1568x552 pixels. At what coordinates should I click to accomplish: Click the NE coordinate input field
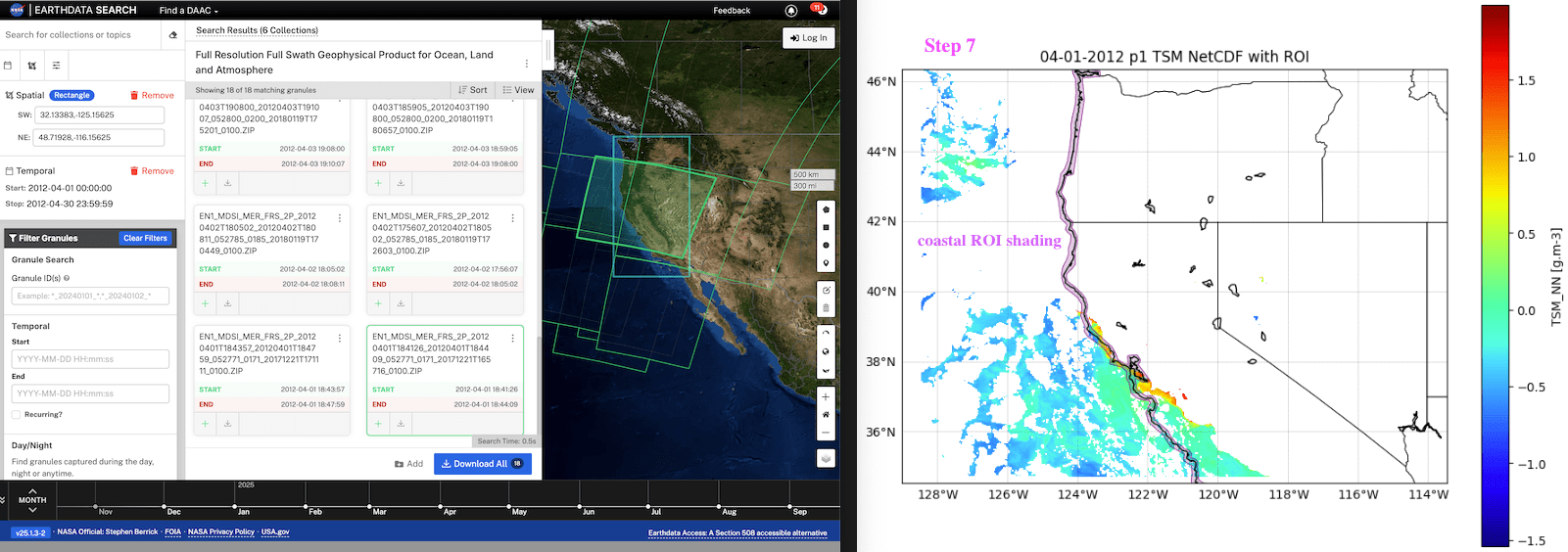tap(99, 137)
